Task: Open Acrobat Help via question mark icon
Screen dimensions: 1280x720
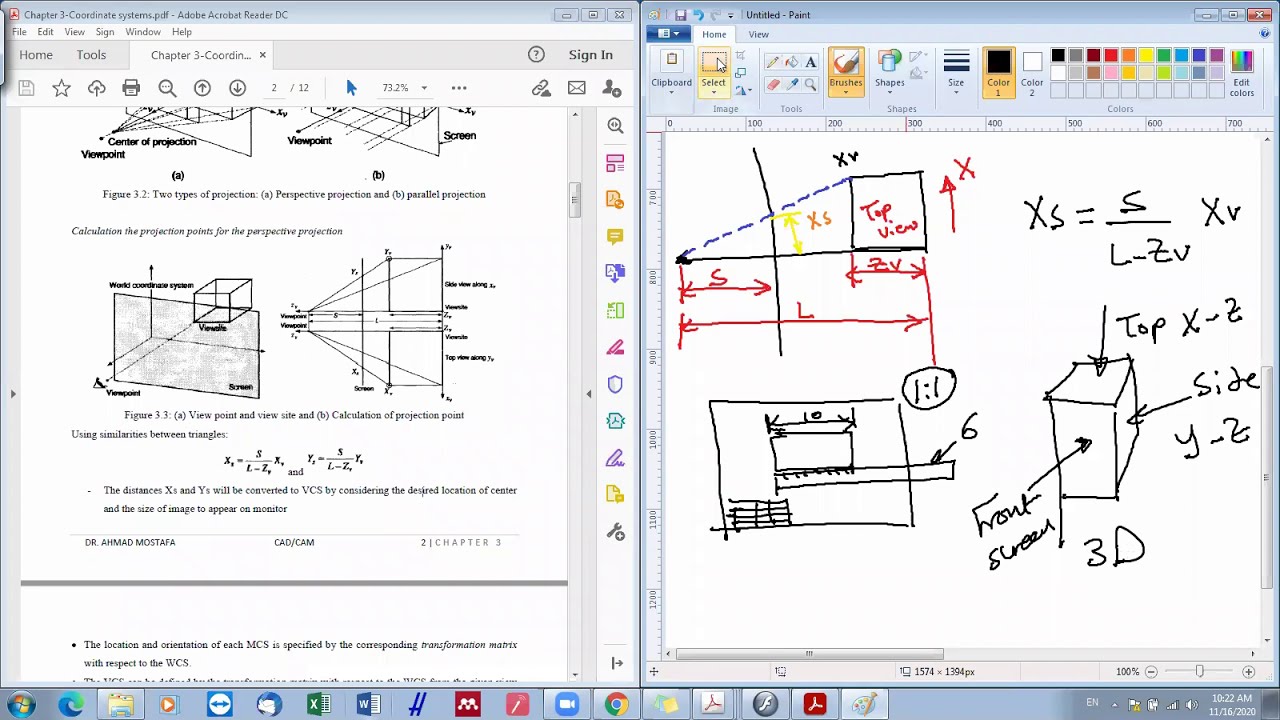Action: click(x=536, y=55)
